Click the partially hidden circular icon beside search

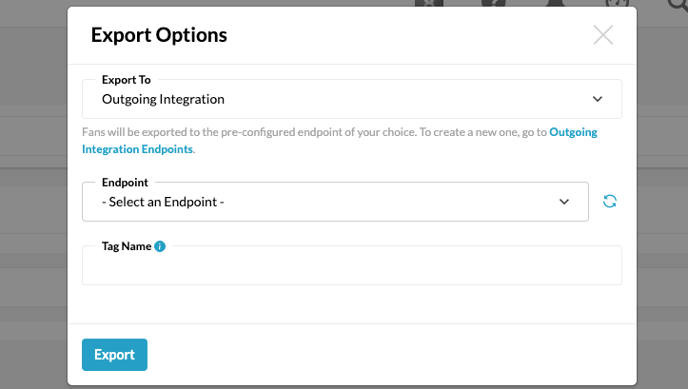[617, 3]
